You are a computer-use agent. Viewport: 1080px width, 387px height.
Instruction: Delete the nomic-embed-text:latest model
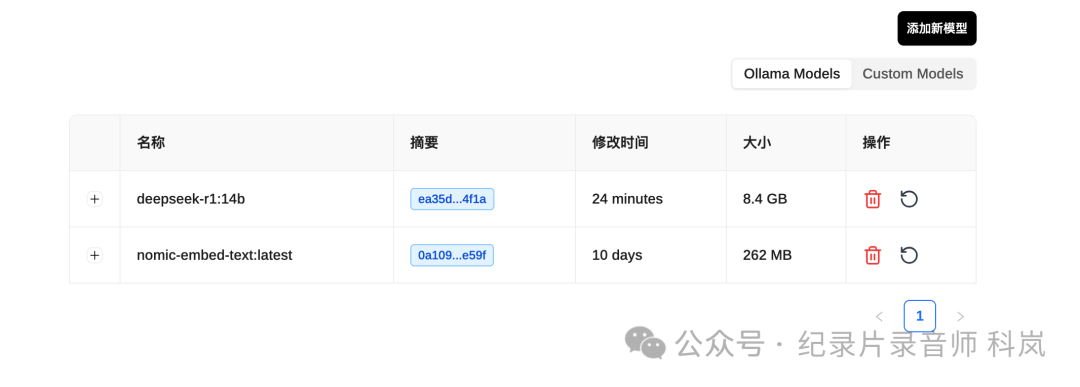click(873, 255)
